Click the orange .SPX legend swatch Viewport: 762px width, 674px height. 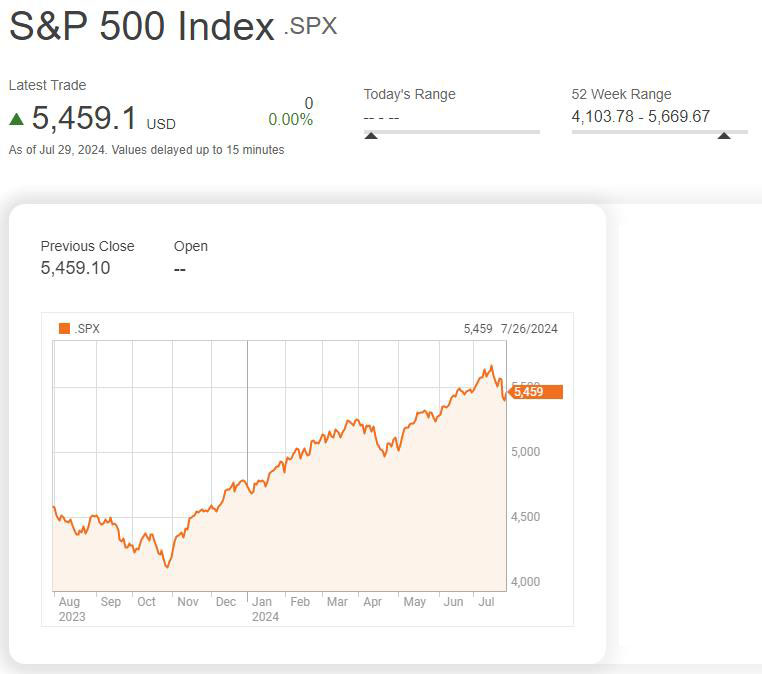click(x=65, y=328)
